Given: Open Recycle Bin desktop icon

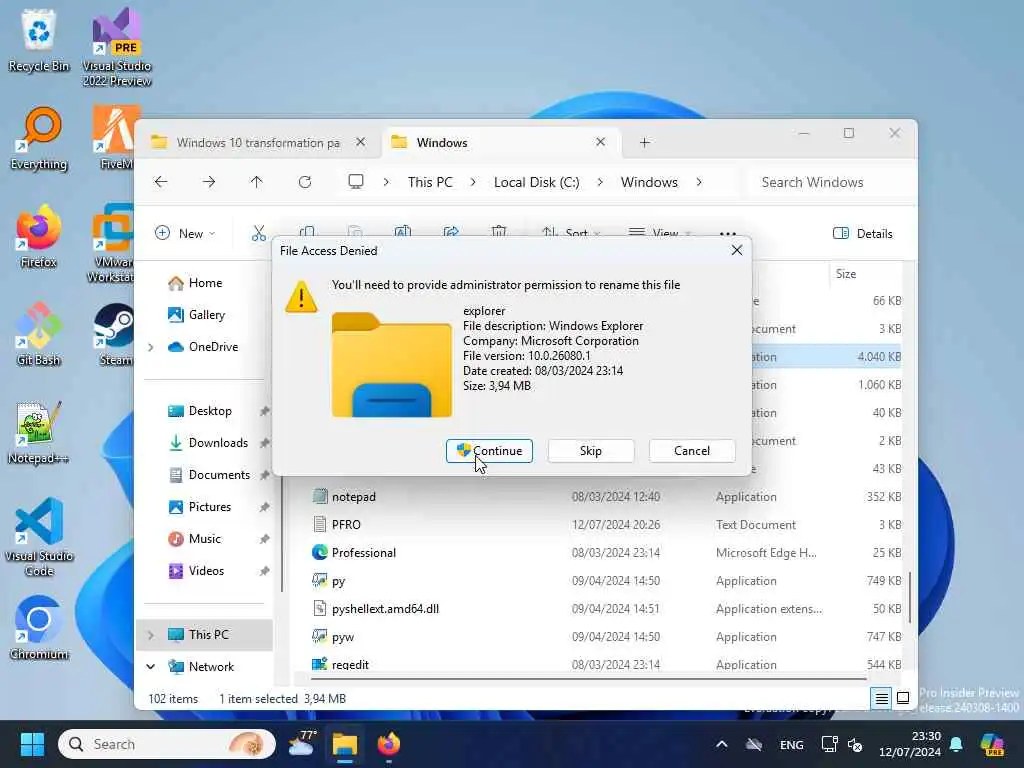Looking at the screenshot, I should tap(39, 39).
